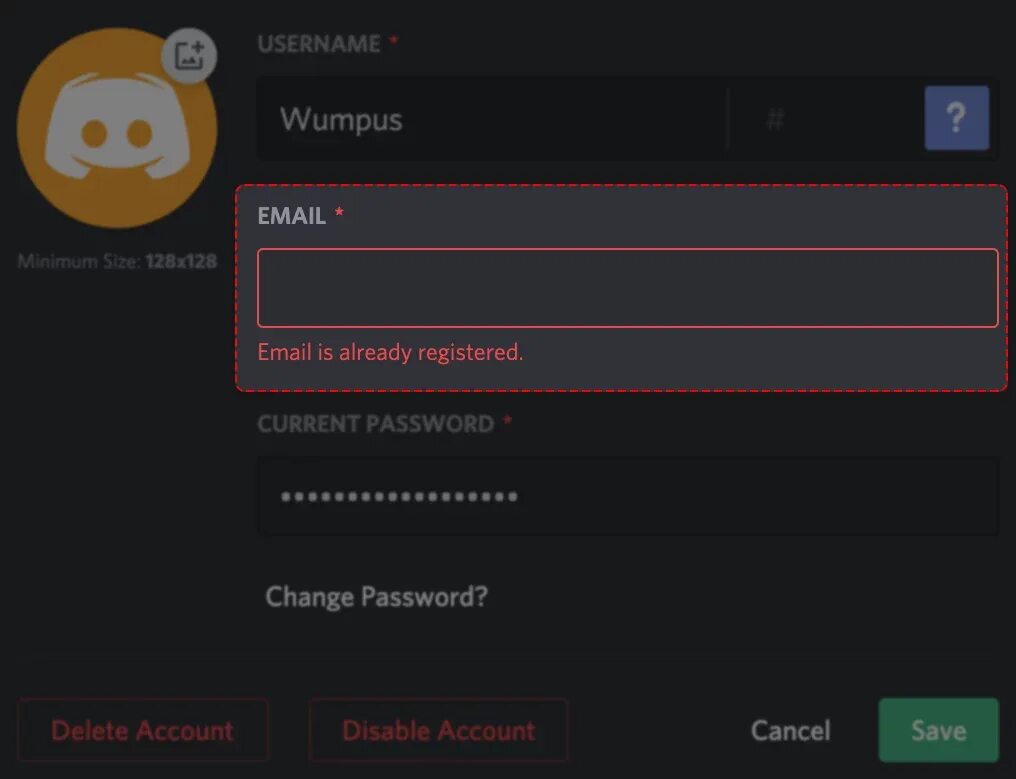Click the red asterisk beside CURRENT PASSWORD

coord(507,422)
